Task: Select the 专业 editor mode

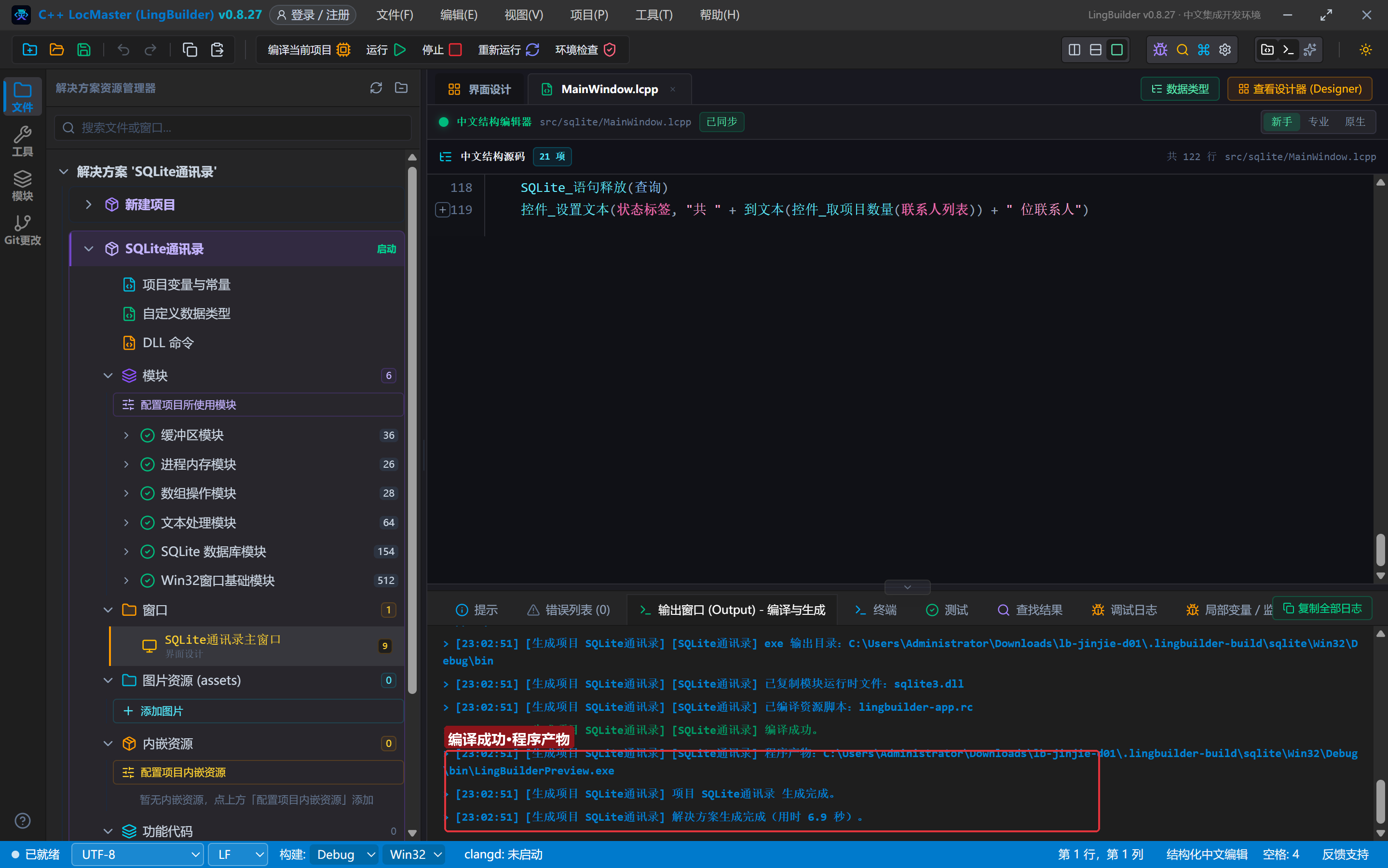Action: click(1318, 122)
